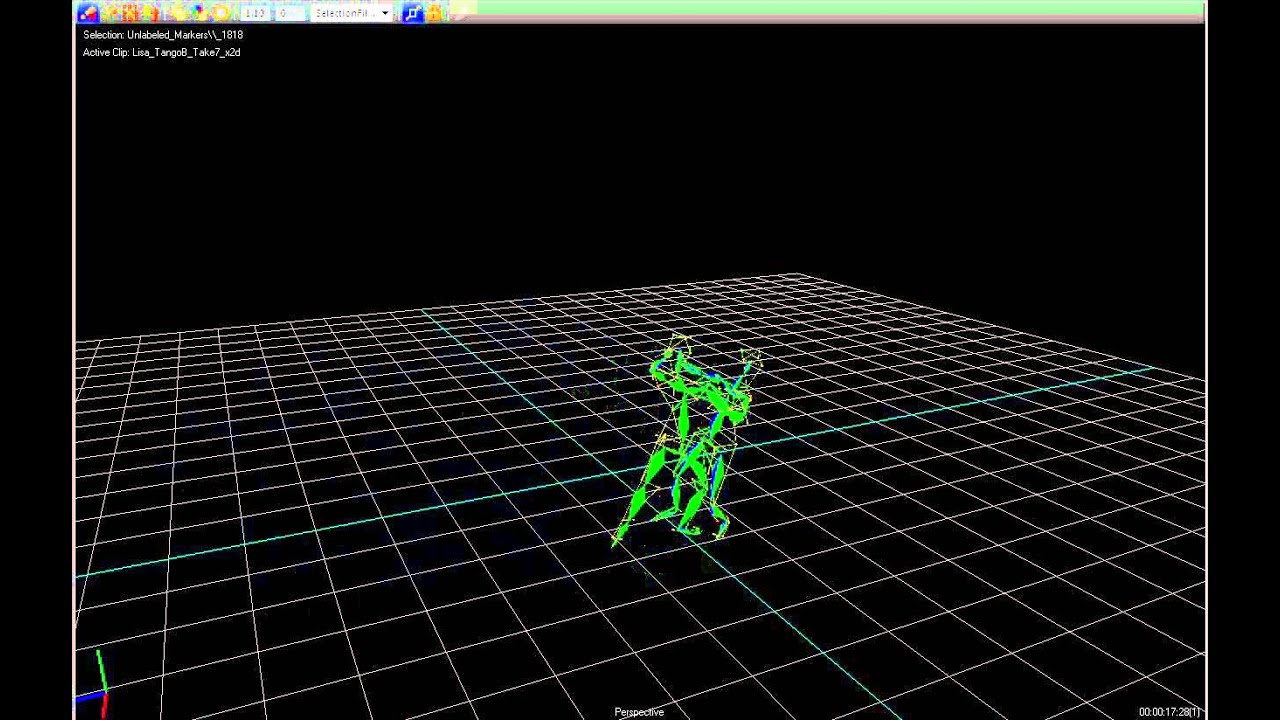This screenshot has width=1280, height=720.
Task: Click the Active Clip: Lisa_TangoB_Take7_x2d text
Action: 162,52
